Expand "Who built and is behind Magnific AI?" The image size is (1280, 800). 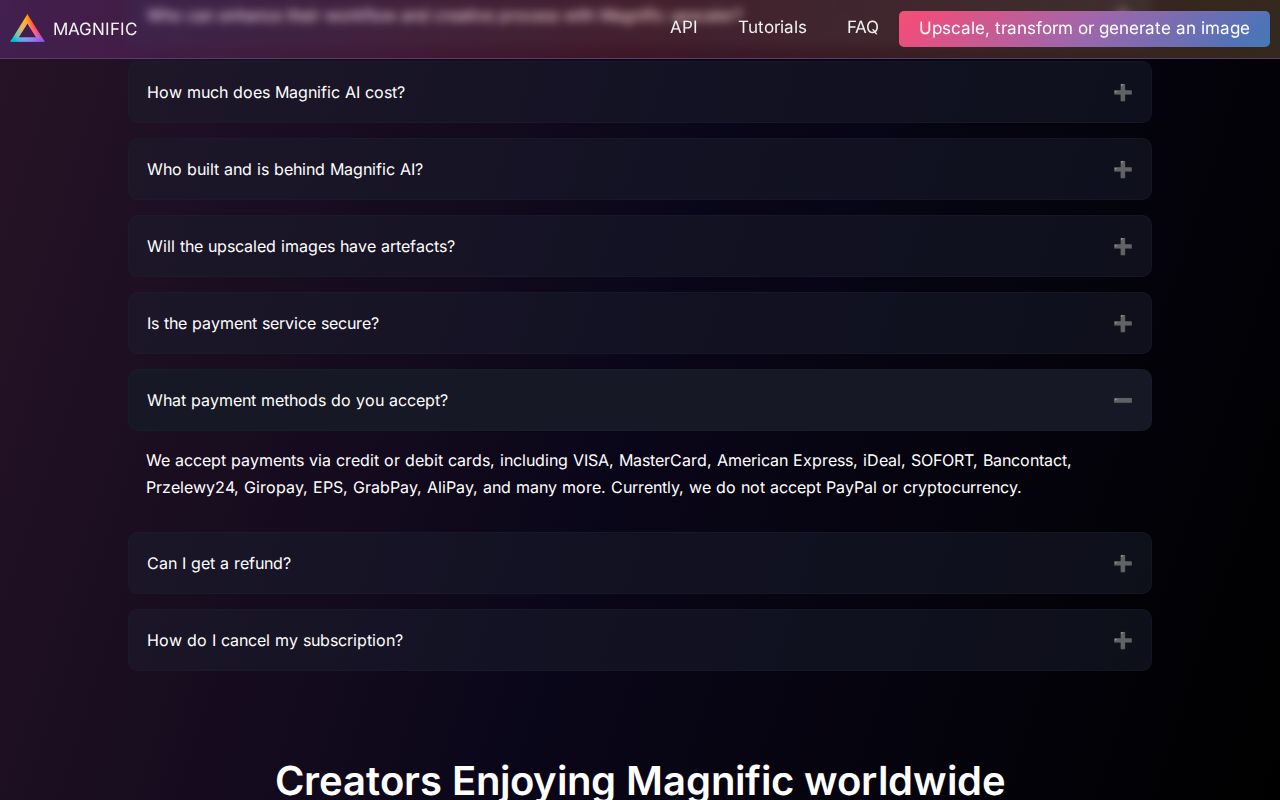pyautogui.click(x=285, y=169)
